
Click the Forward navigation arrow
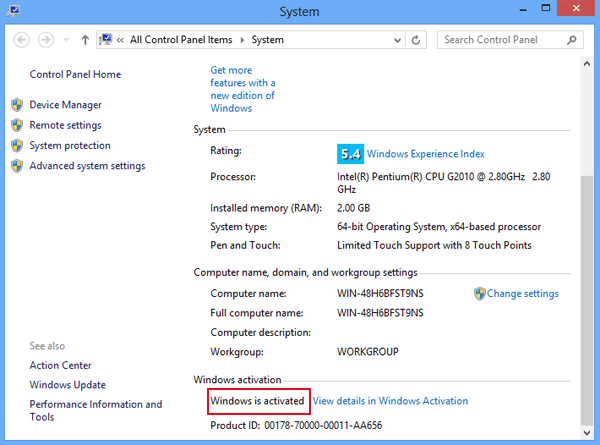pyautogui.click(x=46, y=40)
